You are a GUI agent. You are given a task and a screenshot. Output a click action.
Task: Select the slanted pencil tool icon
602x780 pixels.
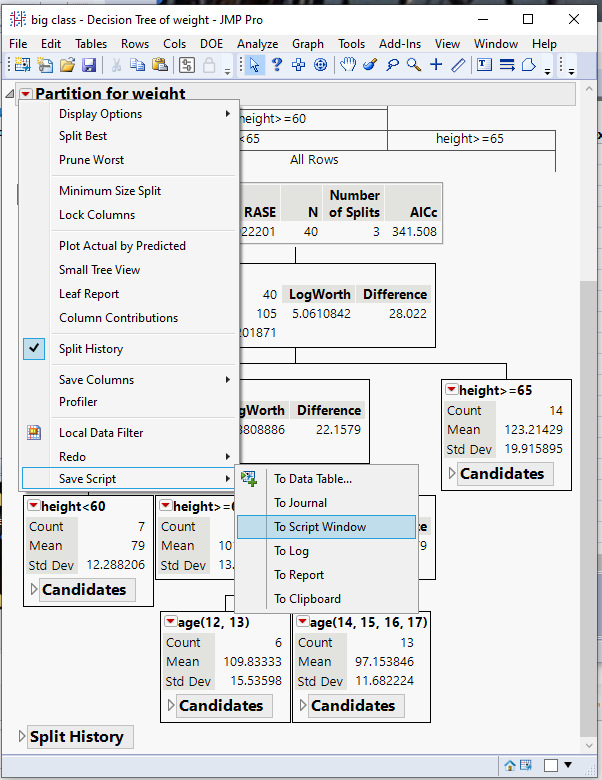(x=458, y=65)
